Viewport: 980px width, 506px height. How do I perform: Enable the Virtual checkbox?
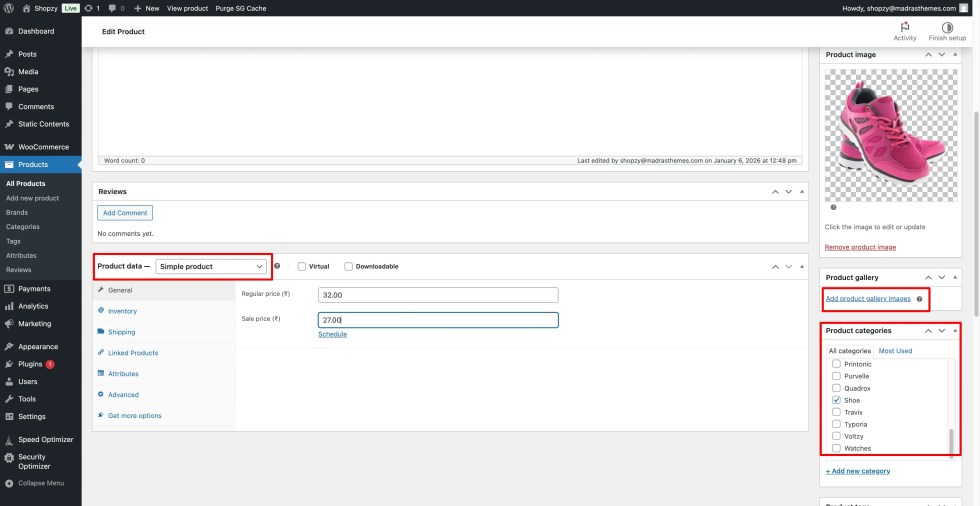[302, 267]
